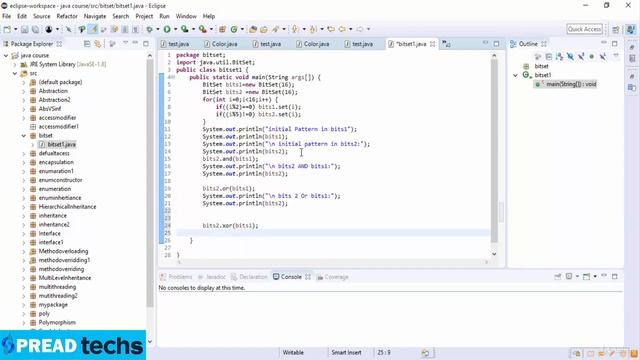Maximize the Outline view
The height and width of the screenshot is (360, 640).
615,43
